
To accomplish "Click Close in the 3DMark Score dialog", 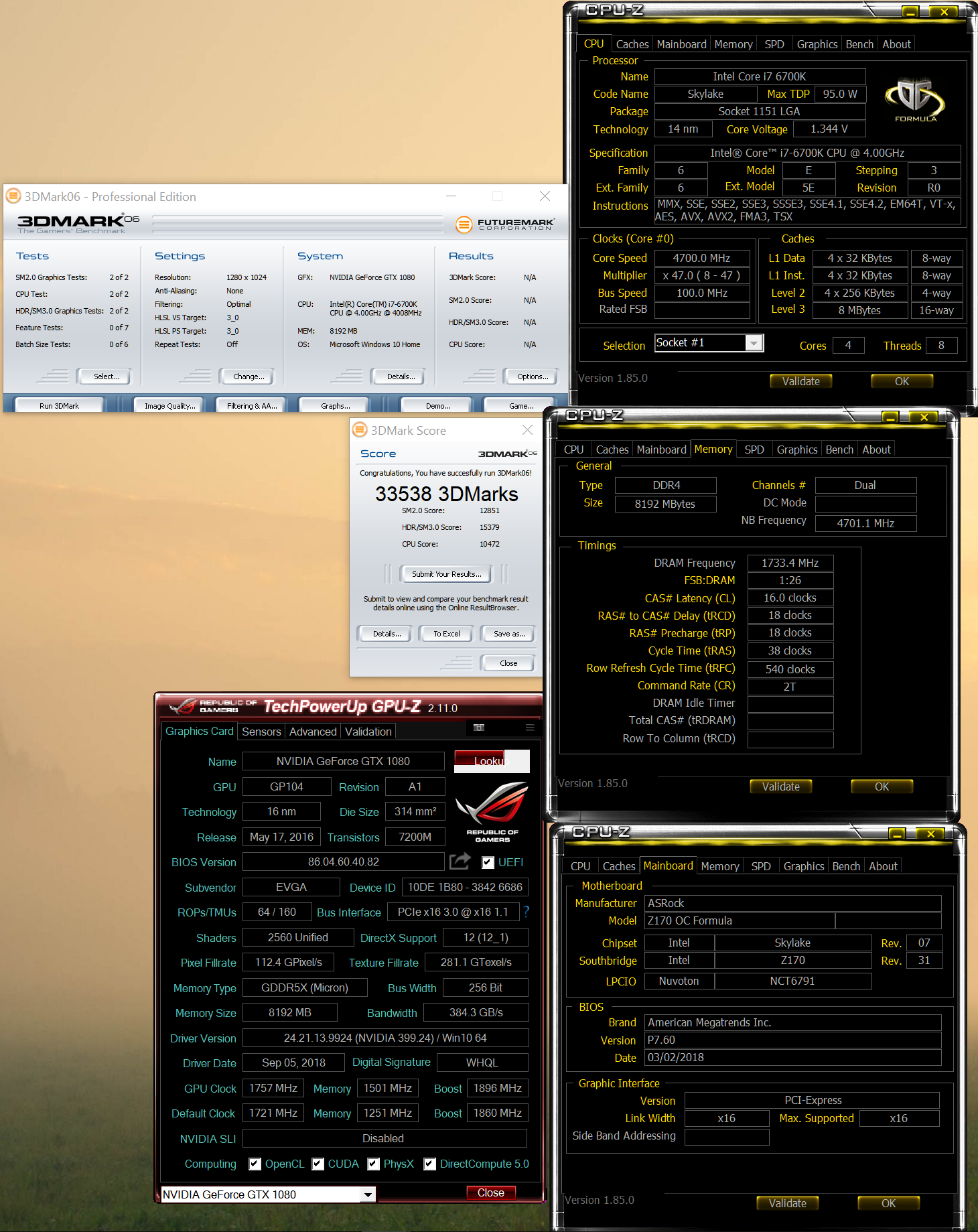I will pos(508,663).
